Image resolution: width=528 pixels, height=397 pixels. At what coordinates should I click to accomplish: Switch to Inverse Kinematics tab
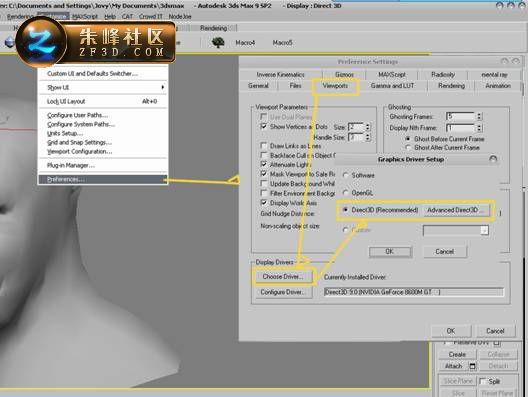[x=280, y=75]
